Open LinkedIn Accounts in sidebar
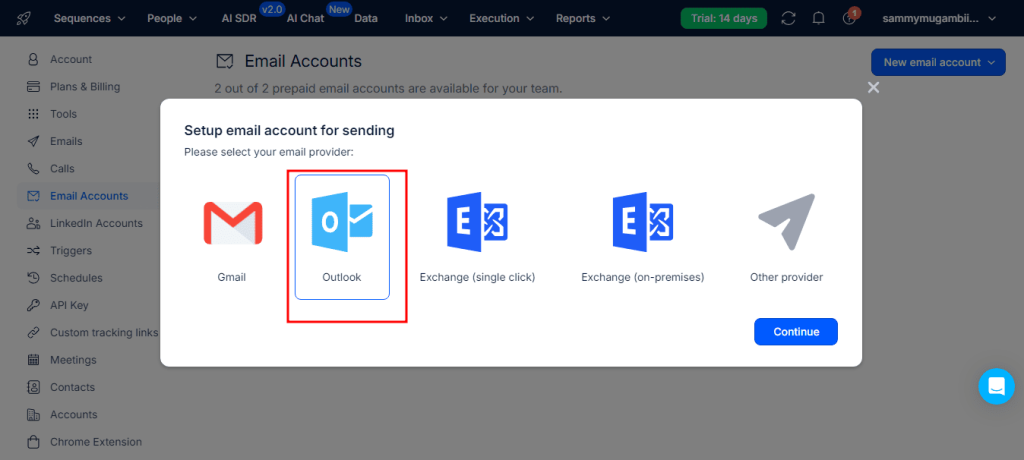Screen dimensions: 1024x460 click(x=96, y=223)
